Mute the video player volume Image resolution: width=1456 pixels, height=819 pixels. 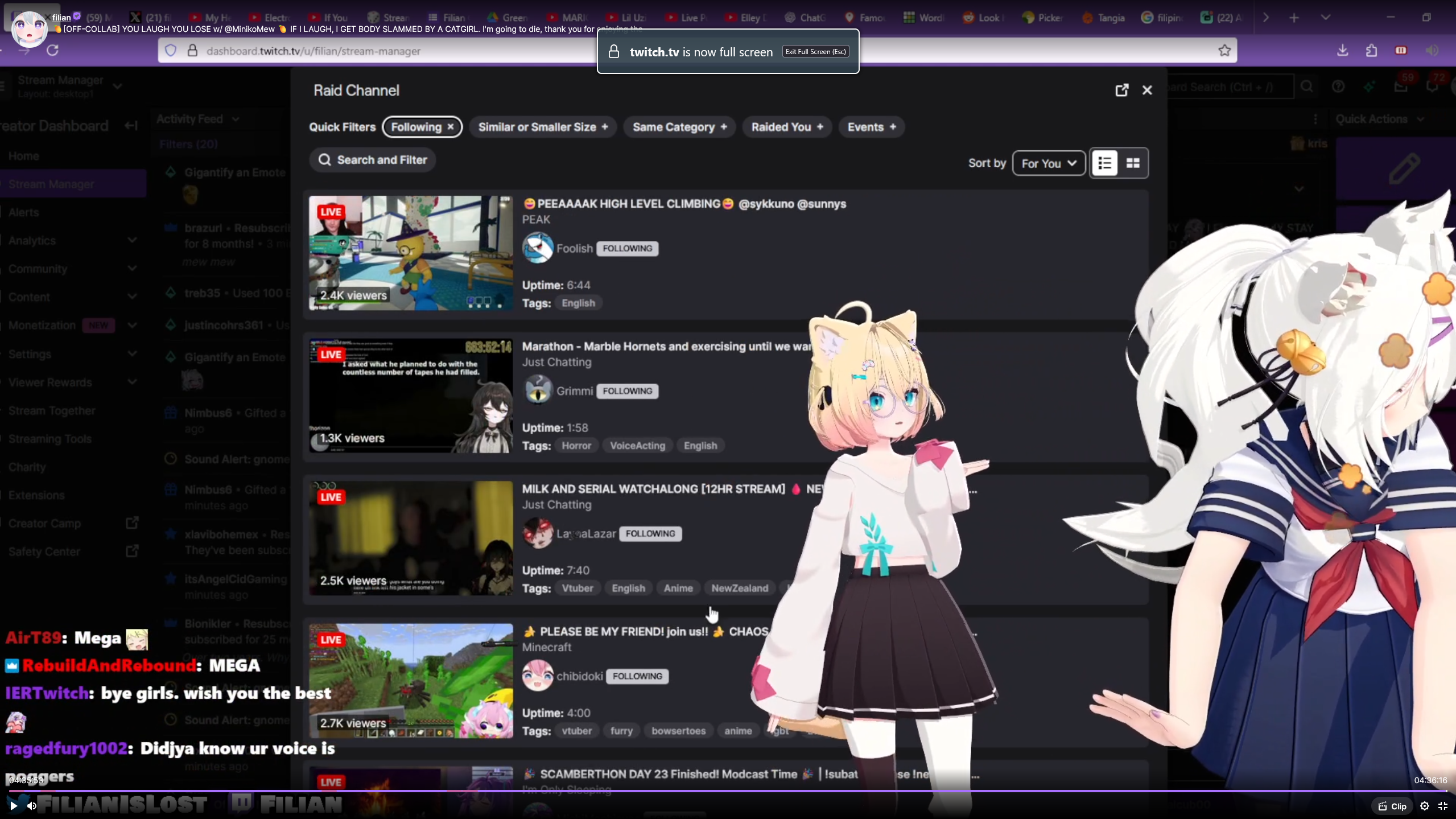tap(32, 806)
